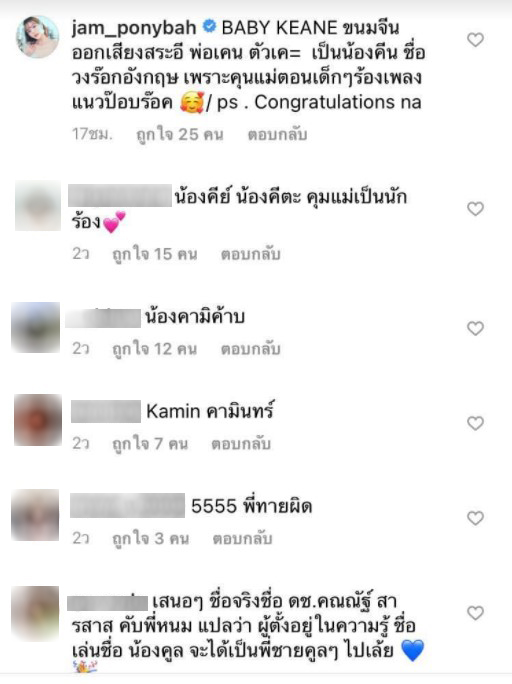Open the jam_ponybah username link

pyautogui.click(x=134, y=28)
